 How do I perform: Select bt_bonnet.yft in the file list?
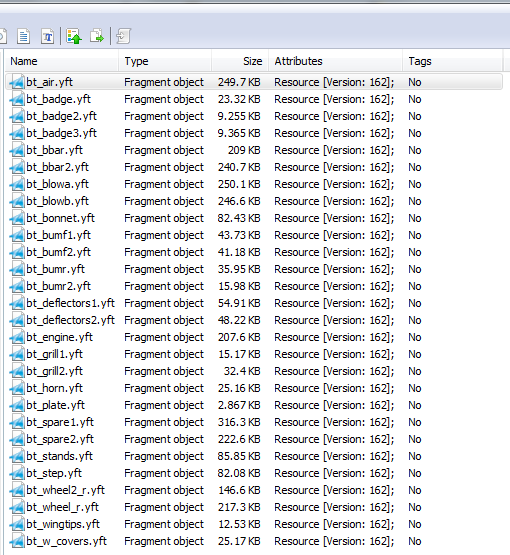254,218
